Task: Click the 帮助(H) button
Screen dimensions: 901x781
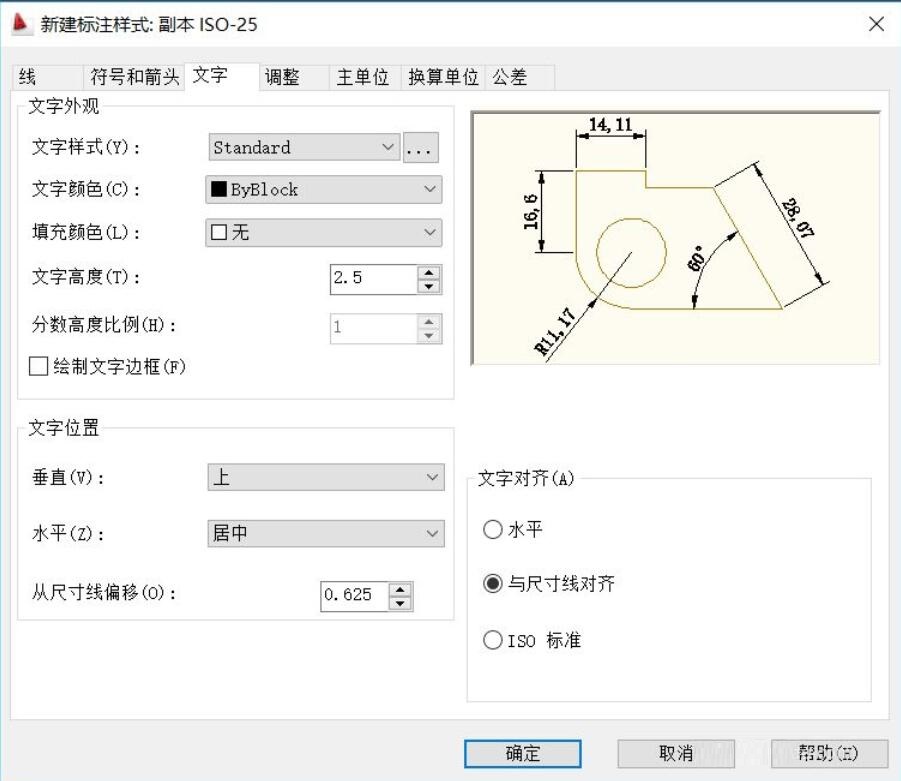Action: [829, 753]
